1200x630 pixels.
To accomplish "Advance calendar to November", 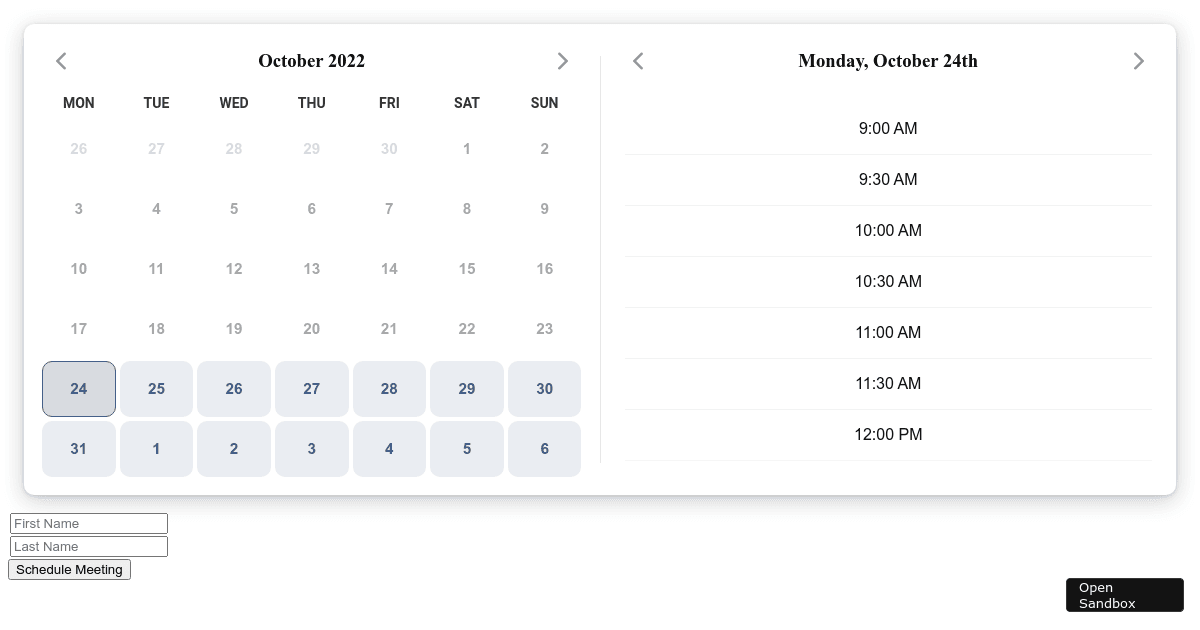I will [x=563, y=61].
